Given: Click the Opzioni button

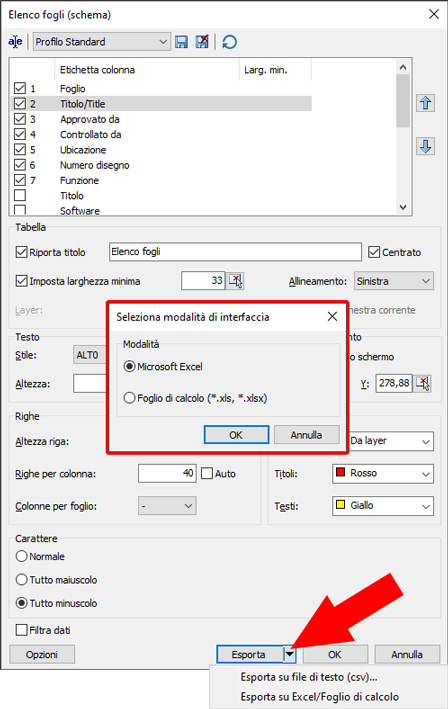Looking at the screenshot, I should tap(42, 654).
